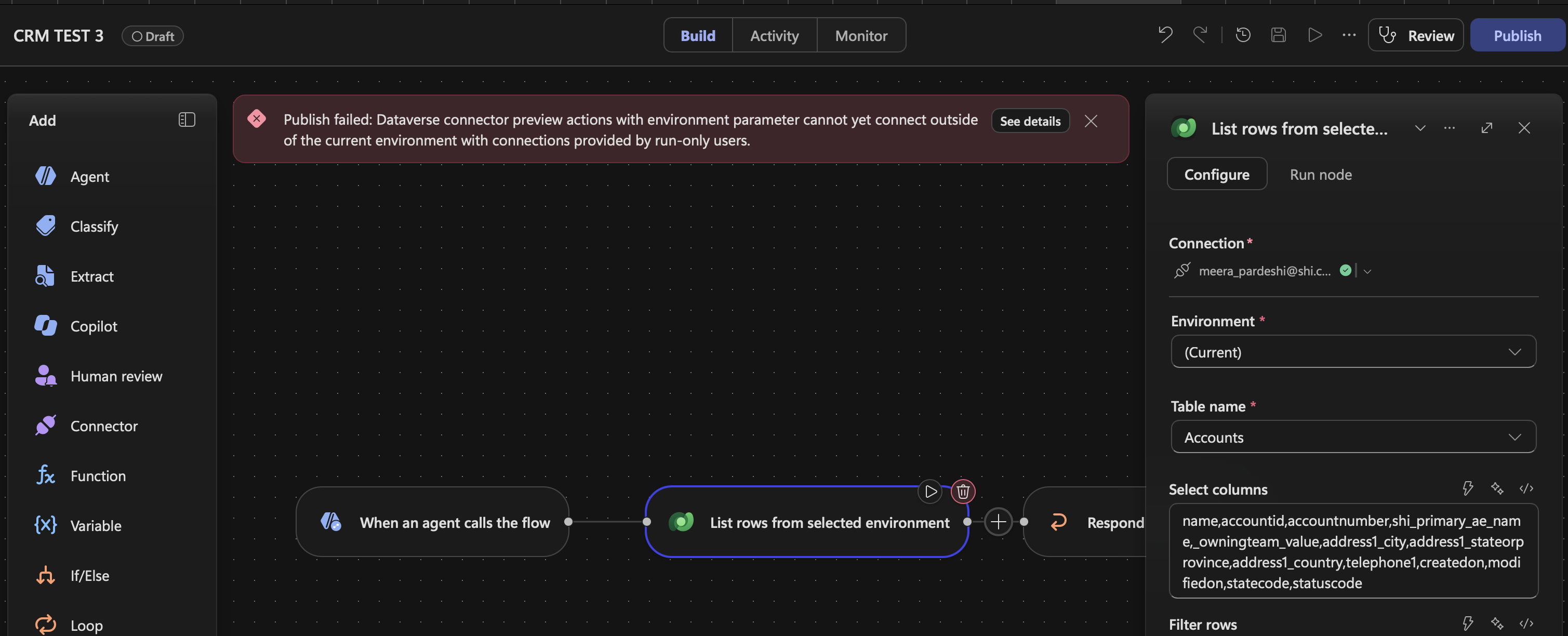The image size is (1568, 636).
Task: Close the List rows configuration panel
Action: pyautogui.click(x=1524, y=128)
